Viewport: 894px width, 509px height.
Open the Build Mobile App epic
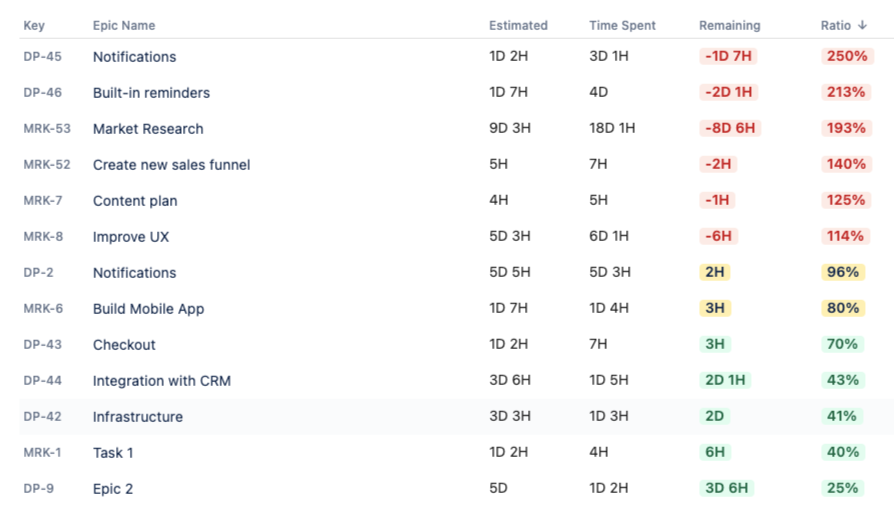pyautogui.click(x=148, y=309)
